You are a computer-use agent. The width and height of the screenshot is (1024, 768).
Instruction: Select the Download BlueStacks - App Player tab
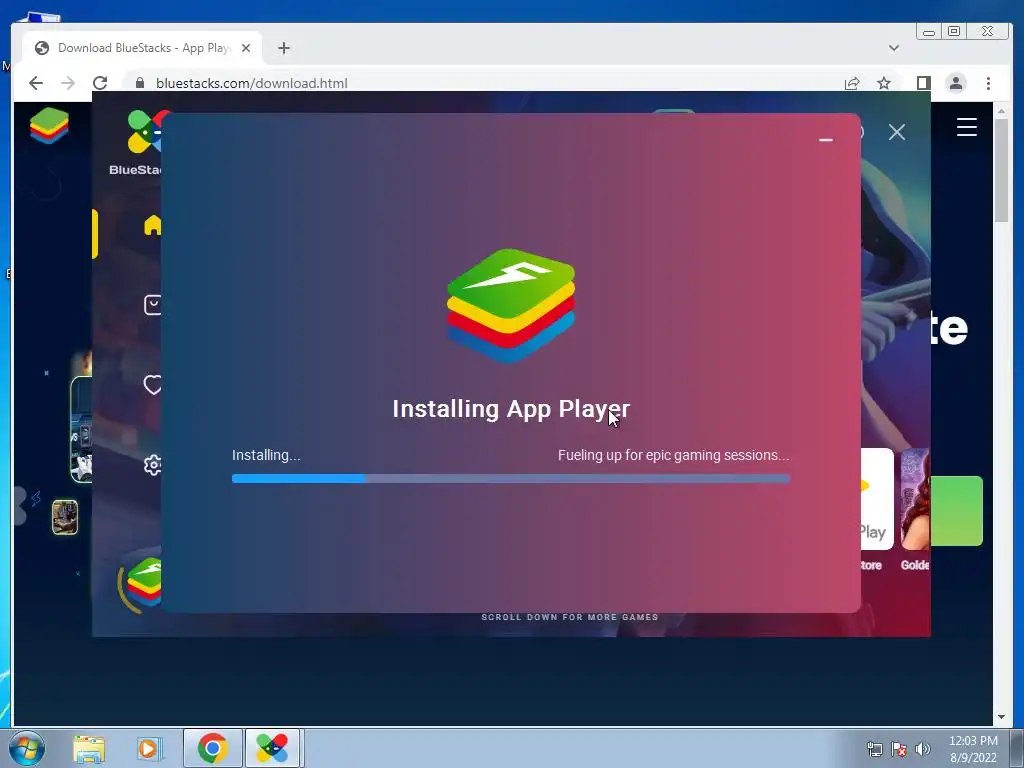(x=142, y=48)
